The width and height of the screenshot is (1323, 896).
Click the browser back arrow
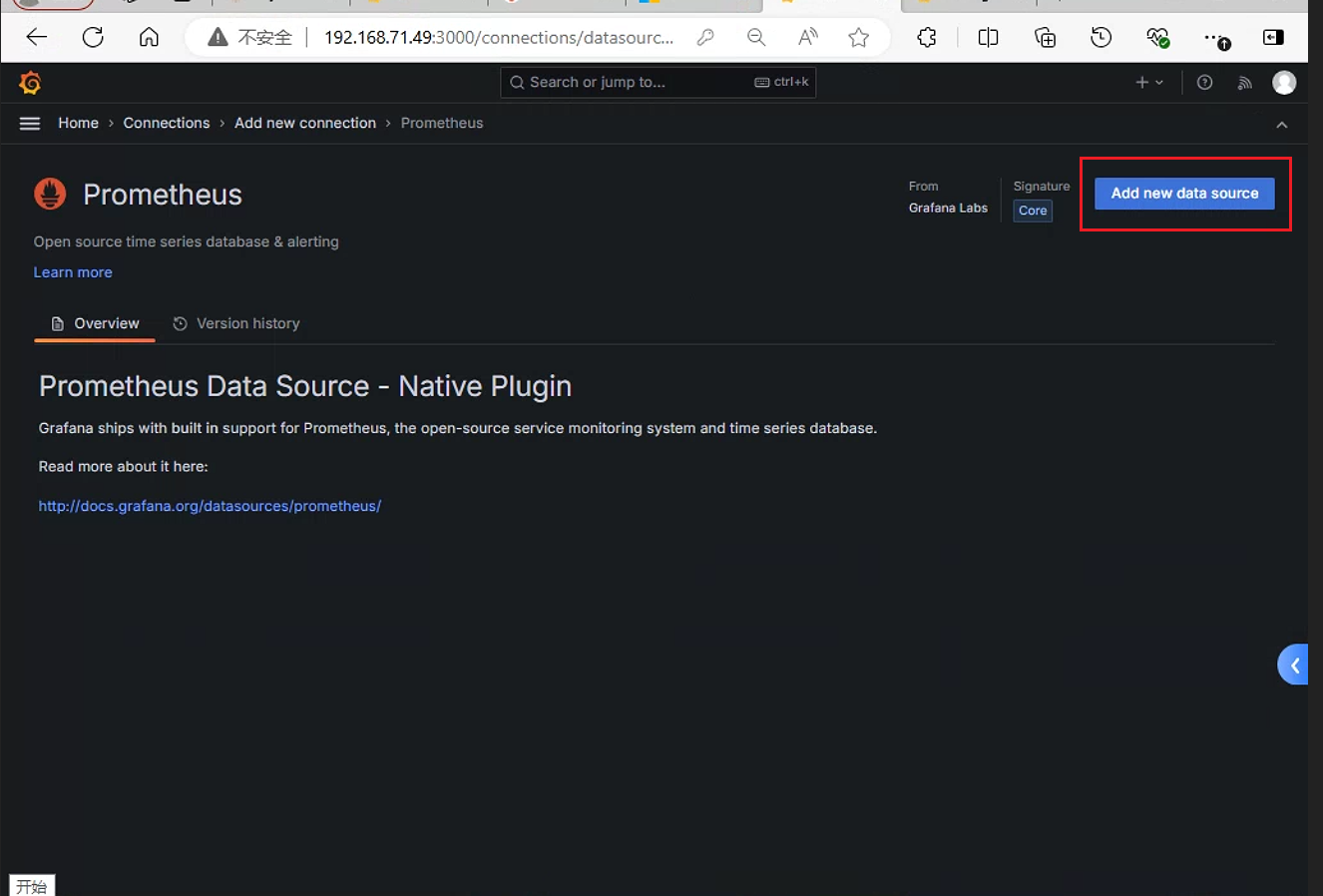[37, 37]
